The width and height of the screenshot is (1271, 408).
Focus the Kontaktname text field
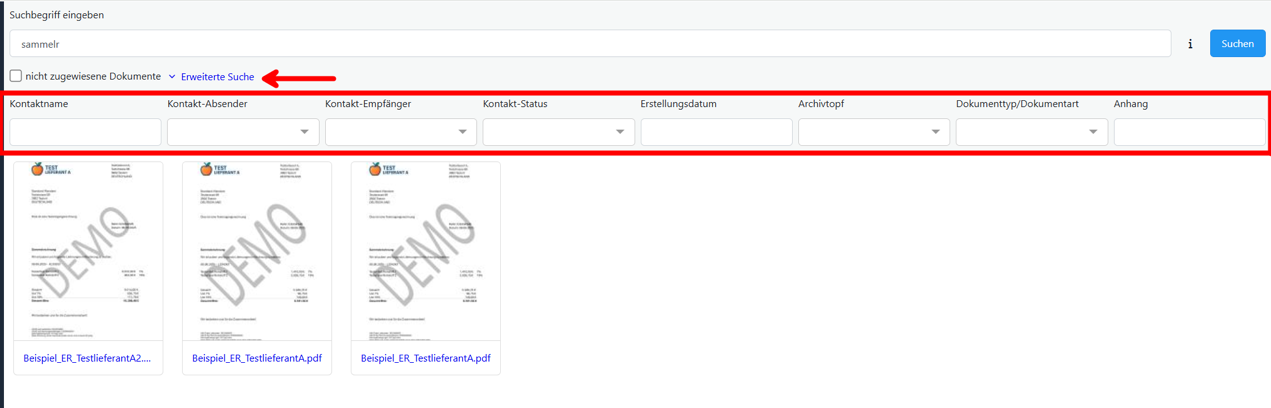[x=85, y=132]
